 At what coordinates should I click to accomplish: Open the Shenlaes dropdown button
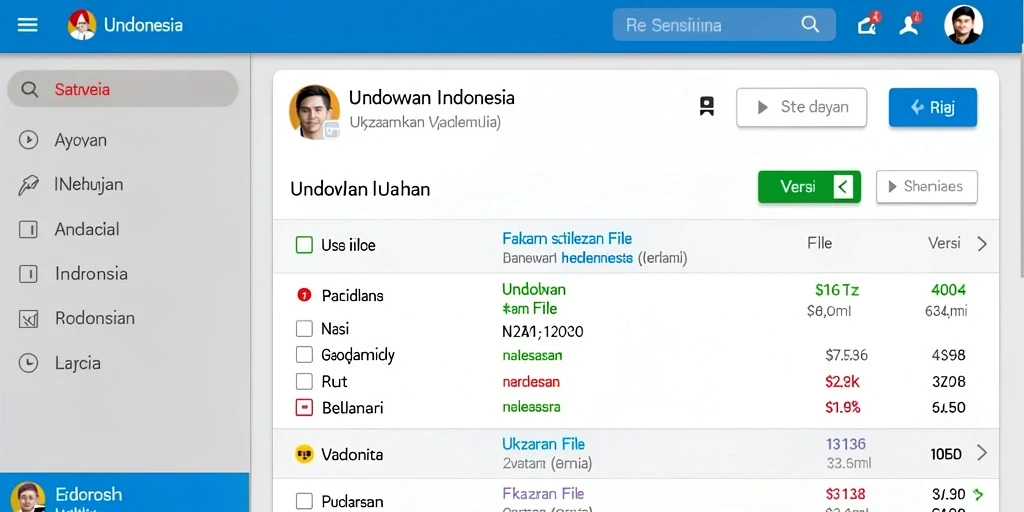pos(927,187)
